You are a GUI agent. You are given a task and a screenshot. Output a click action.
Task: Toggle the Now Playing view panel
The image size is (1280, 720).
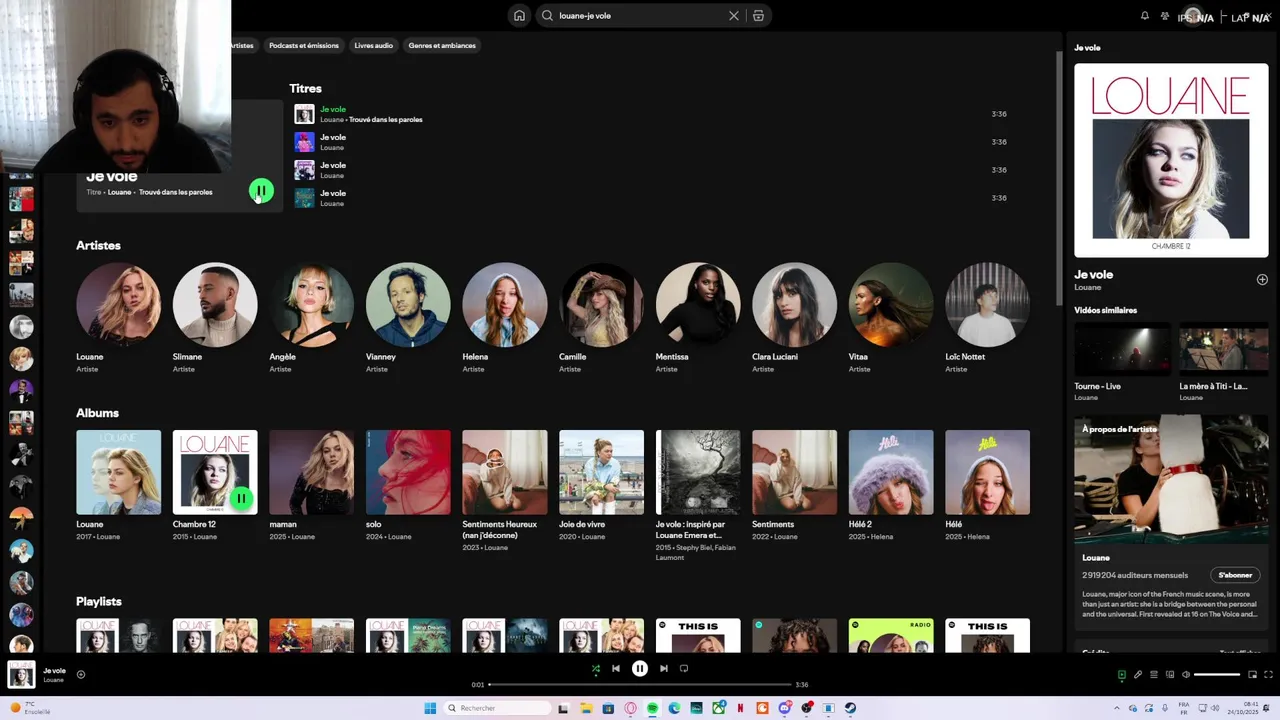[x=1121, y=675]
